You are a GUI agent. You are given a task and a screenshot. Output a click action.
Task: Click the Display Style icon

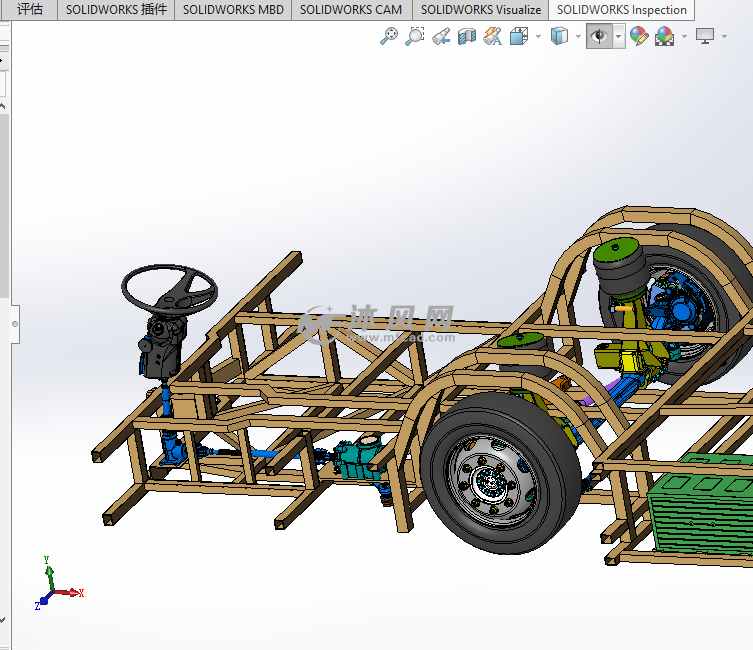pyautogui.click(x=559, y=37)
